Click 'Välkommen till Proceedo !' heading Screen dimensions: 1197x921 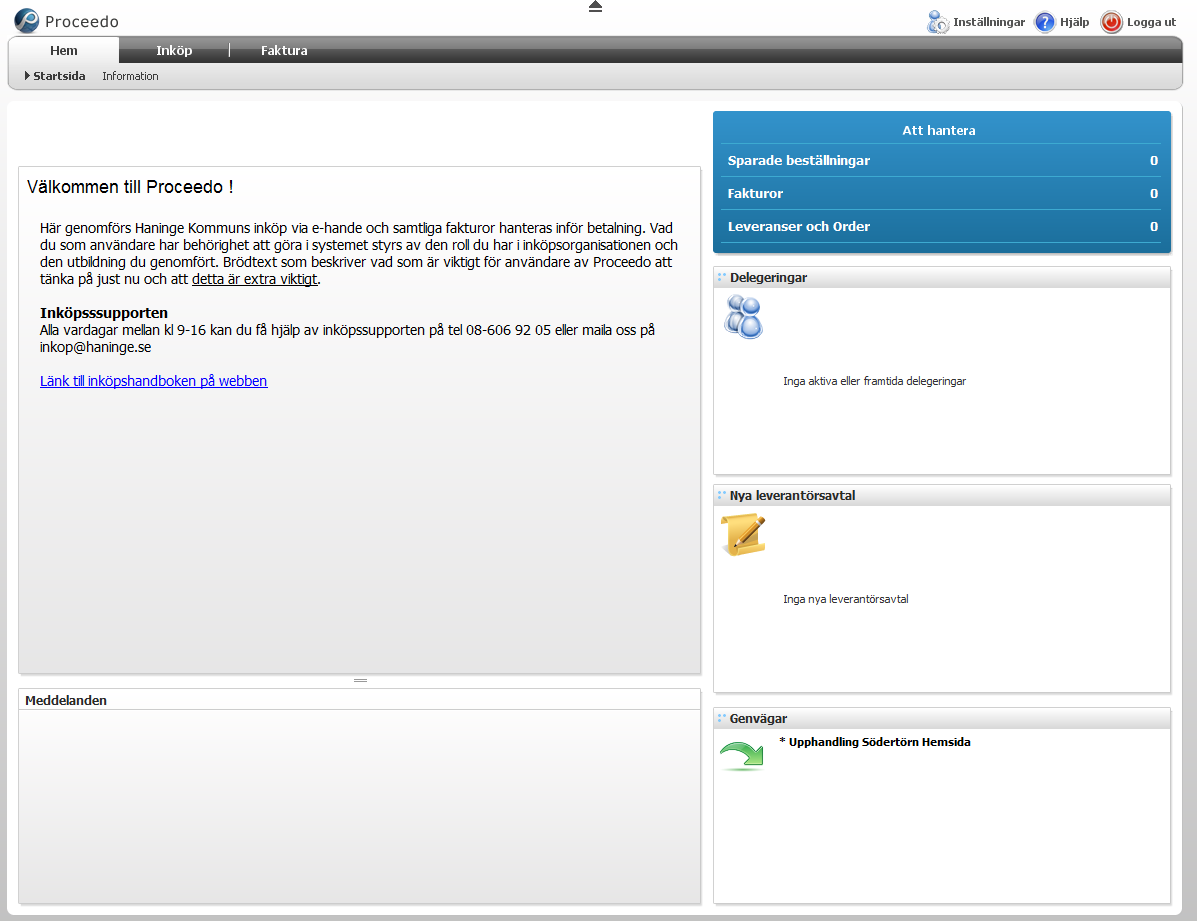(x=130, y=187)
